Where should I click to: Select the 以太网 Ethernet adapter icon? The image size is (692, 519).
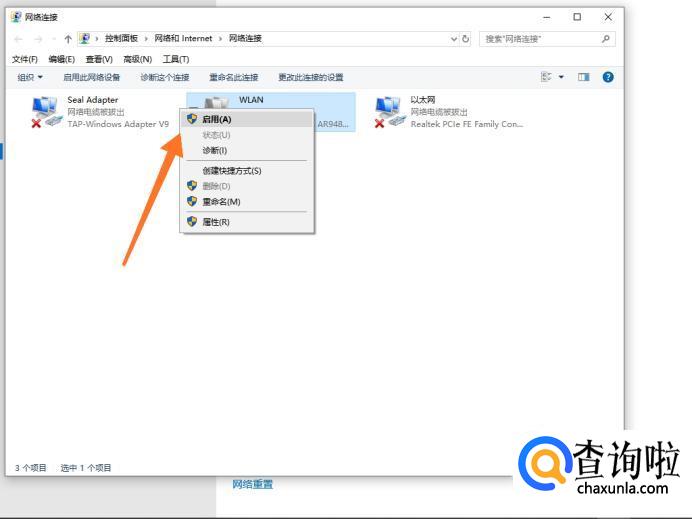click(389, 111)
